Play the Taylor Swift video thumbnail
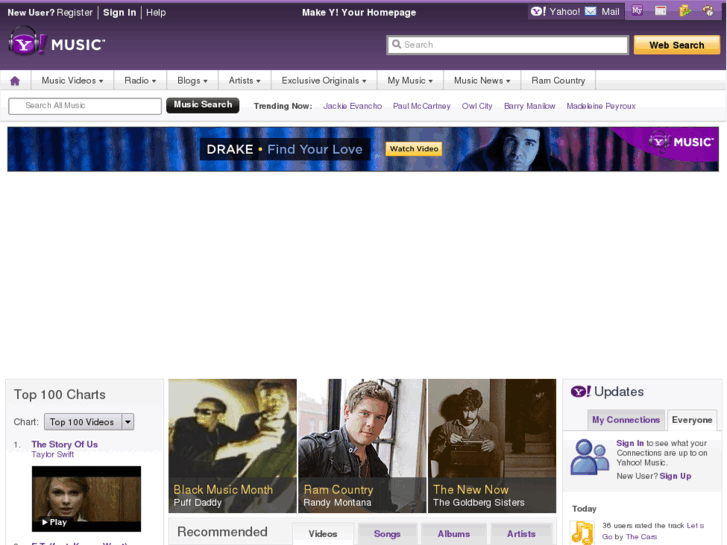727x545 pixels. pos(86,499)
